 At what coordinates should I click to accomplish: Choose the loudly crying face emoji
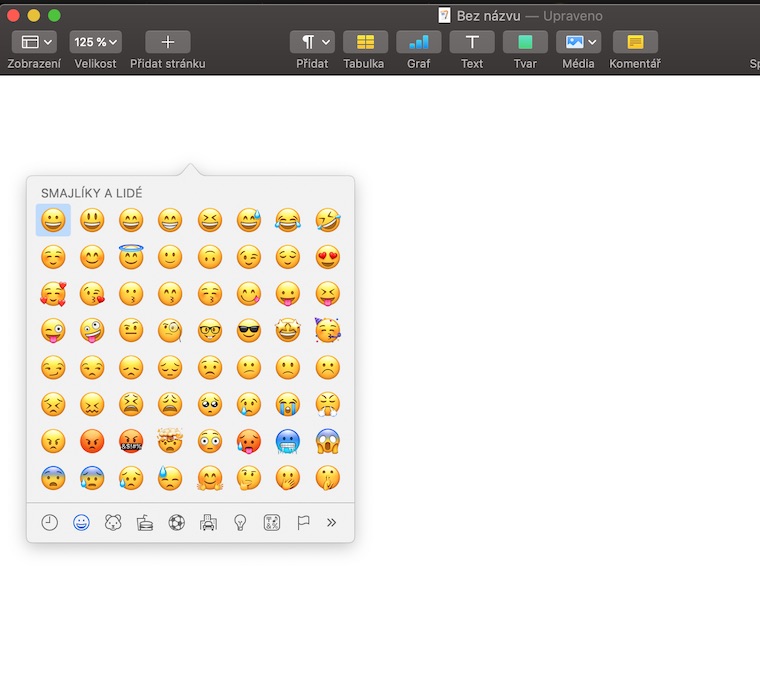tap(288, 404)
